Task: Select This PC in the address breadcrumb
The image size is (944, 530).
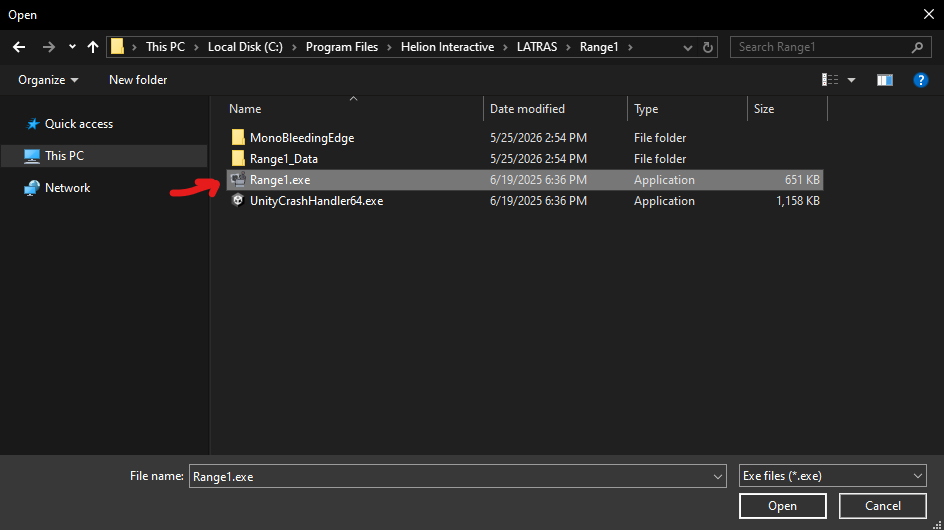Action: [165, 47]
